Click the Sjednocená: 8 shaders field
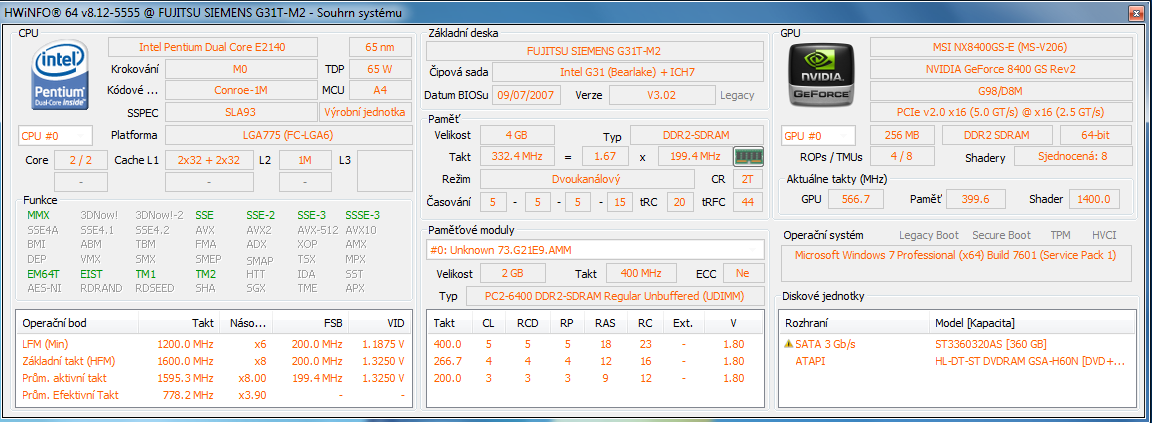The width and height of the screenshot is (1152, 424). tap(1073, 157)
